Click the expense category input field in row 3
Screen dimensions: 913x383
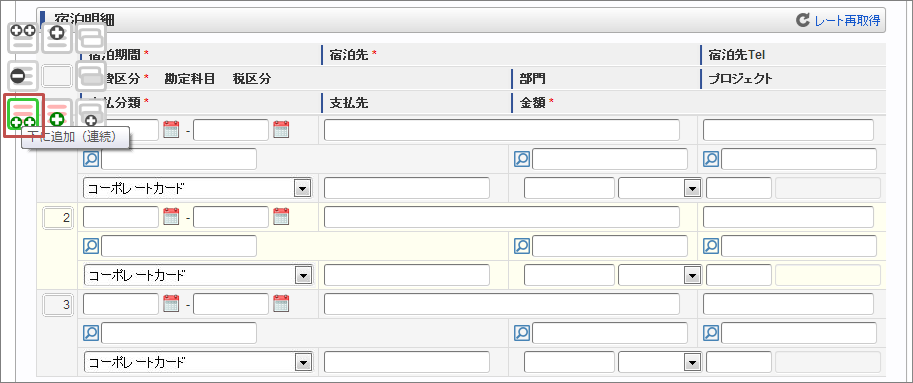(179, 333)
